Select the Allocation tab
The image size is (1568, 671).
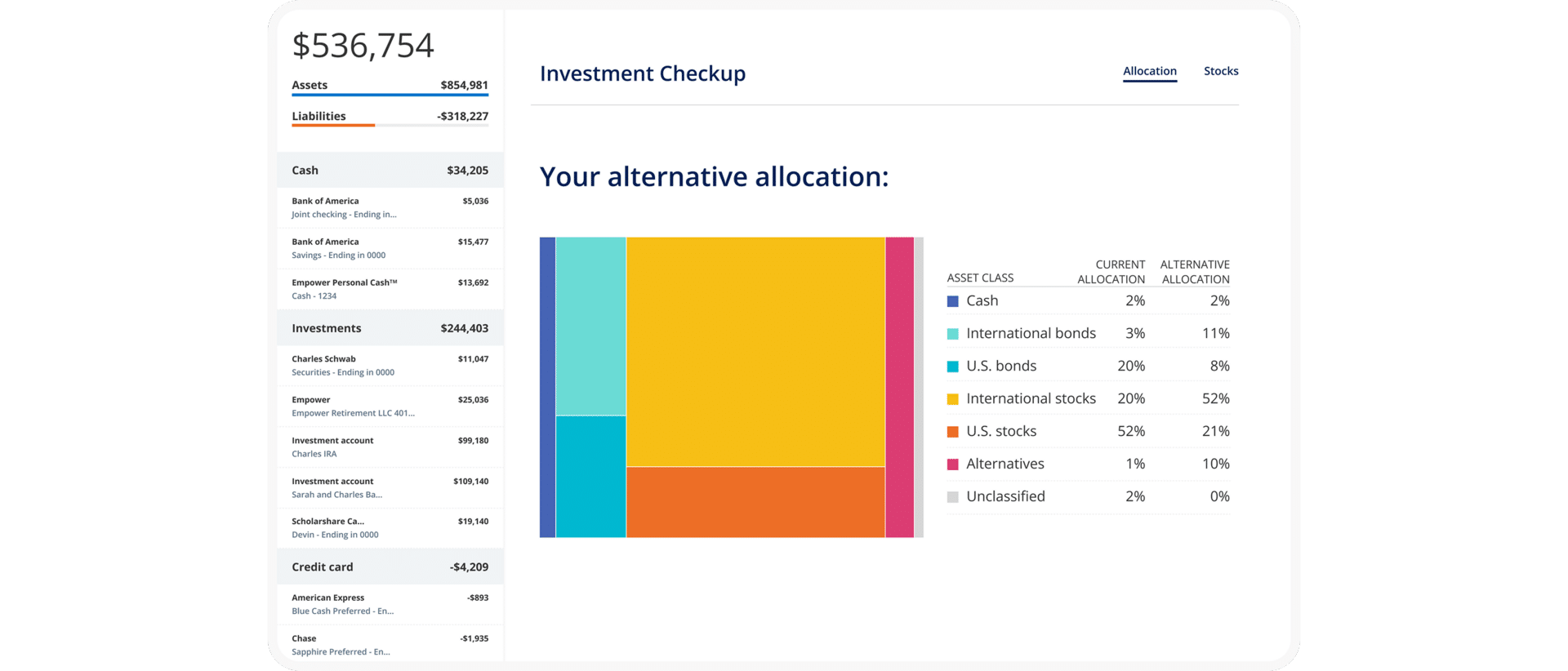[x=1149, y=71]
